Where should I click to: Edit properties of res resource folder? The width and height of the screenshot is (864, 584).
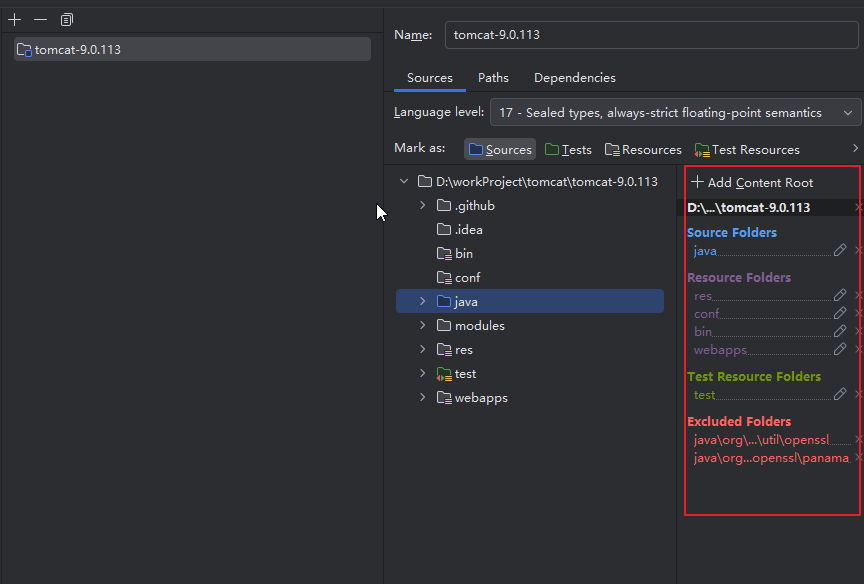click(x=840, y=295)
